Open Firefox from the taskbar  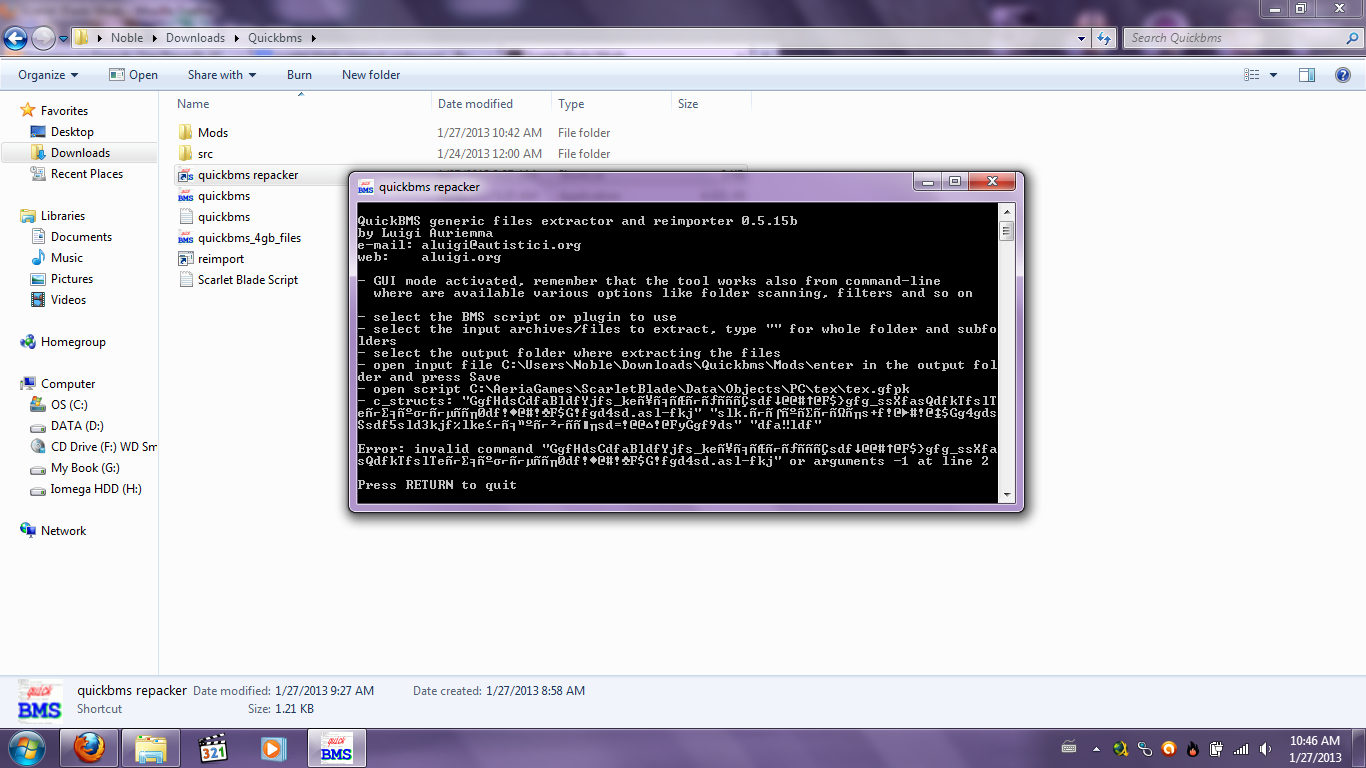point(89,748)
